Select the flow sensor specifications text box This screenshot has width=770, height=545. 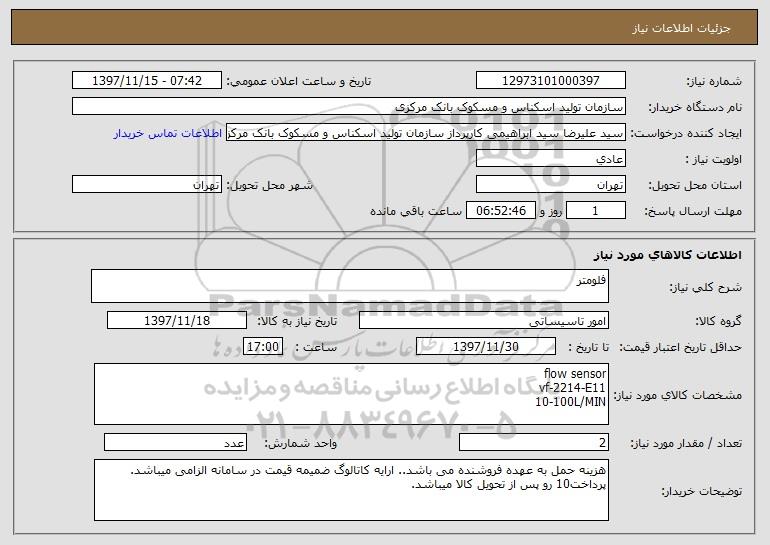[x=351, y=394]
